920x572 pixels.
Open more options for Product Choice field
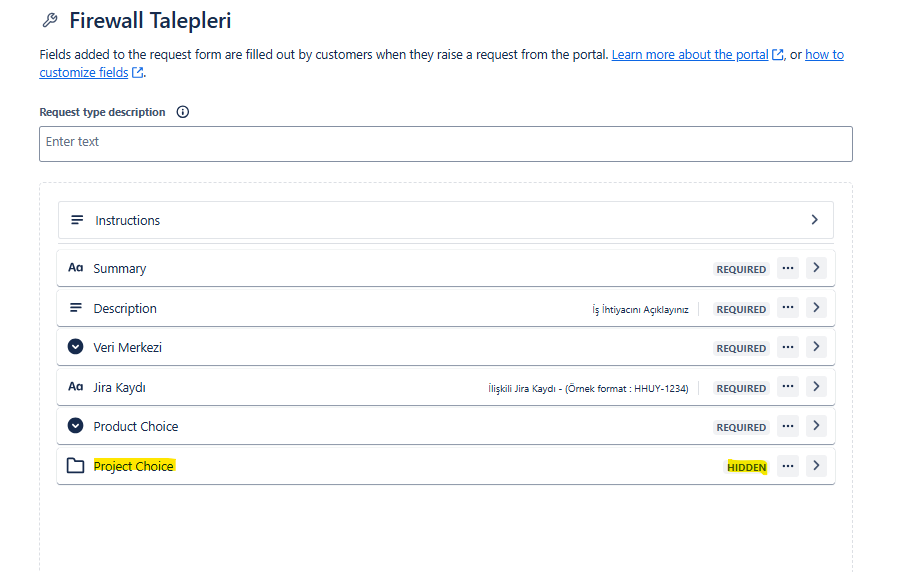coord(787,426)
